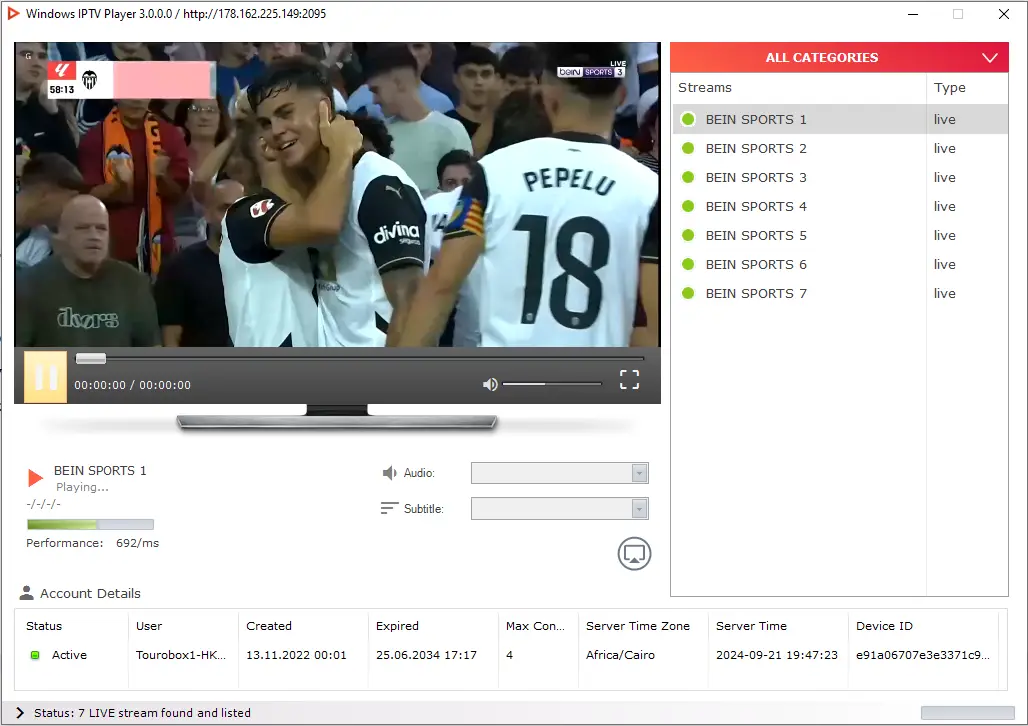Click the expiry date 25.06.2034 17:17
The width and height of the screenshot is (1028, 726).
pos(426,655)
